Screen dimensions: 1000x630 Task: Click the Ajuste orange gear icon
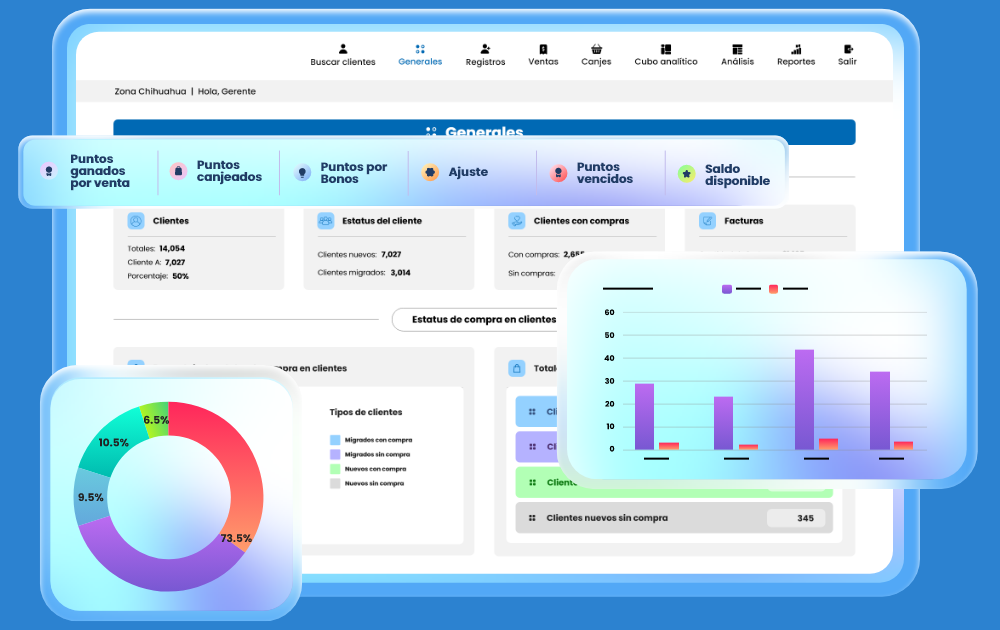click(x=430, y=172)
